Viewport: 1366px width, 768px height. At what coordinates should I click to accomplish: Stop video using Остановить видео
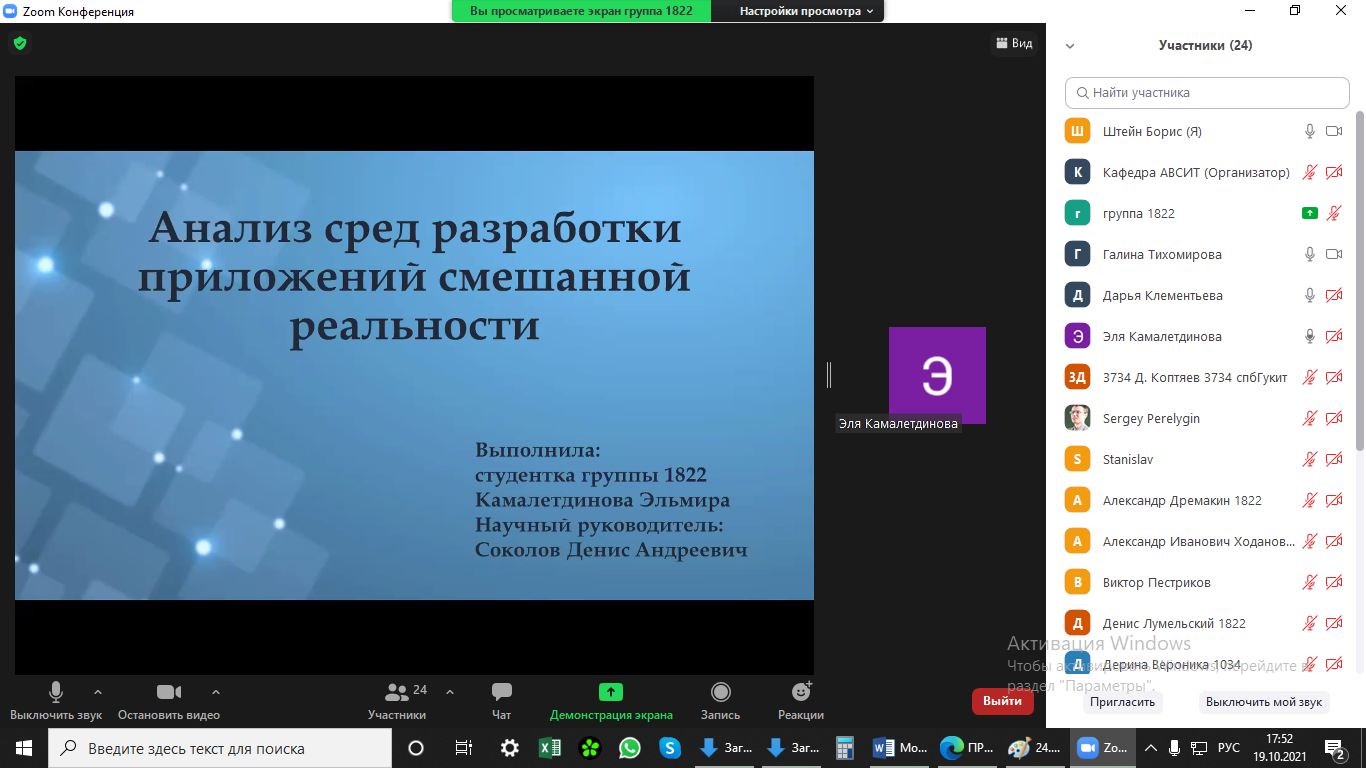169,692
